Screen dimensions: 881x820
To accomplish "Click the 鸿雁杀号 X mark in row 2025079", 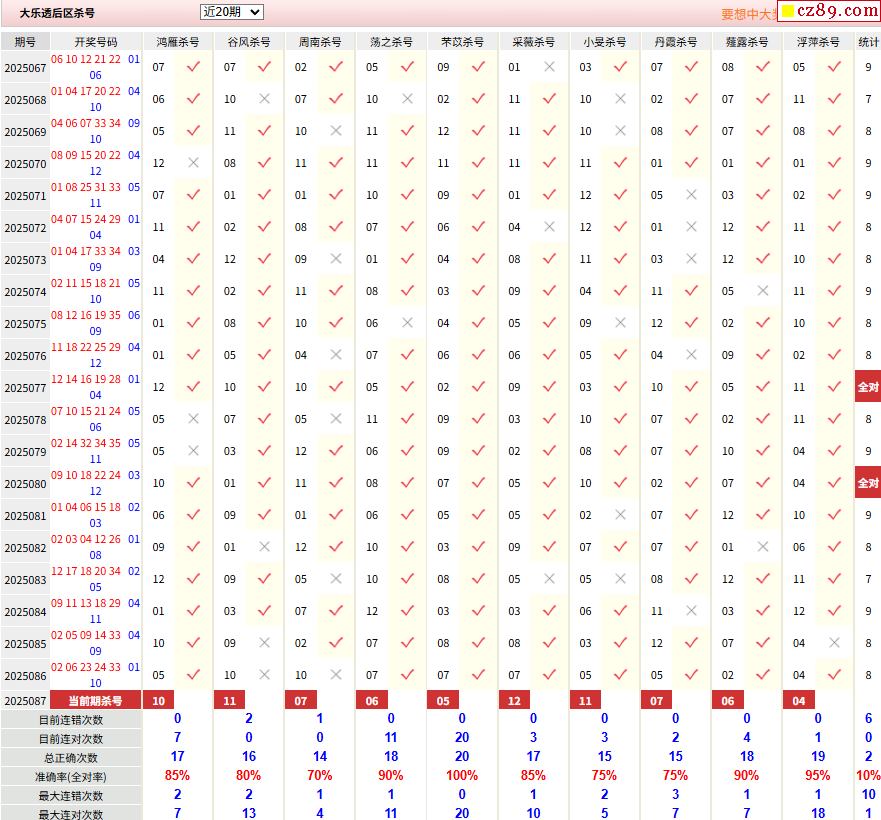I will tap(193, 451).
